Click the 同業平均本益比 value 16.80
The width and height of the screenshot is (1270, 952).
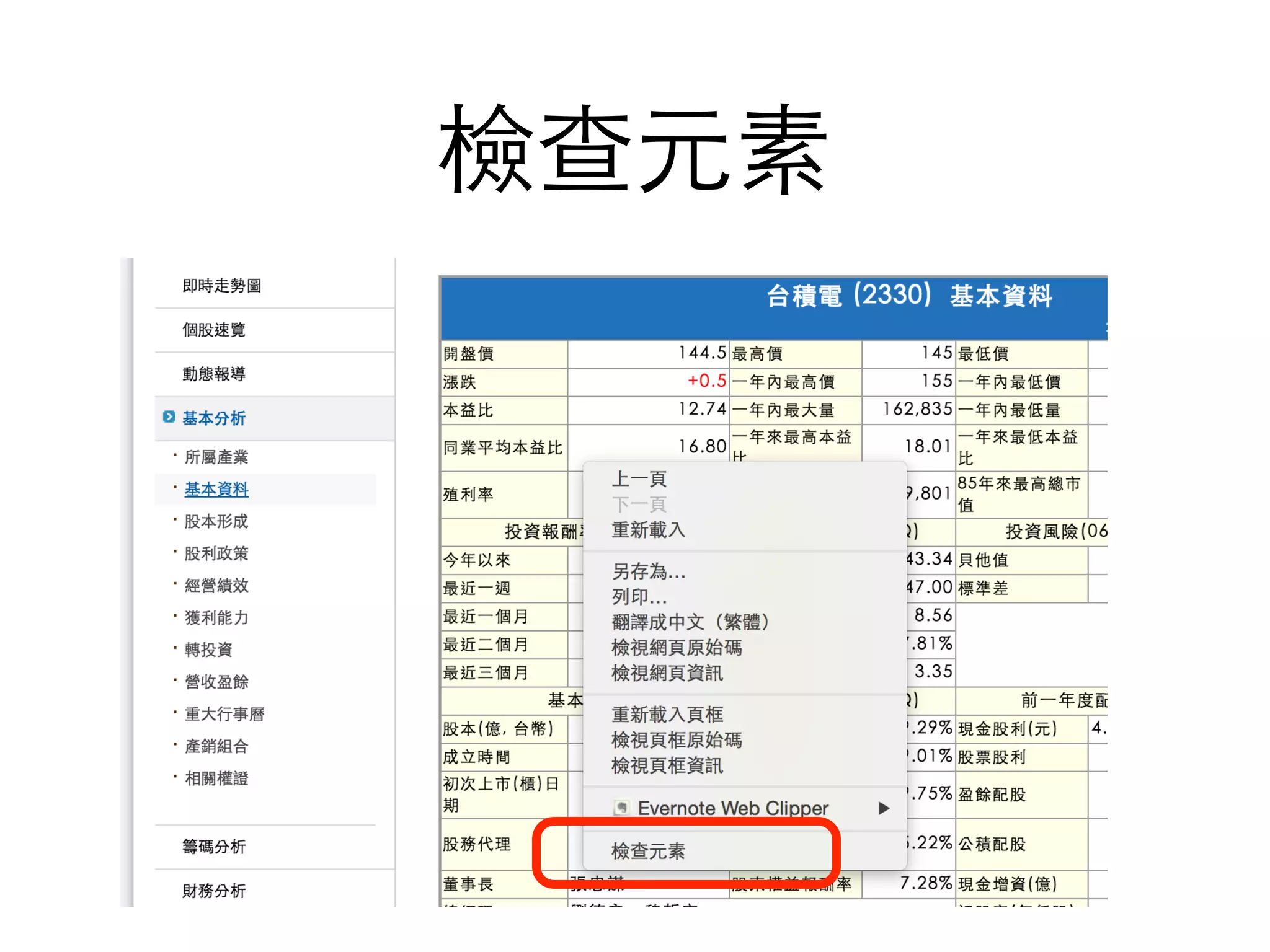click(x=701, y=446)
